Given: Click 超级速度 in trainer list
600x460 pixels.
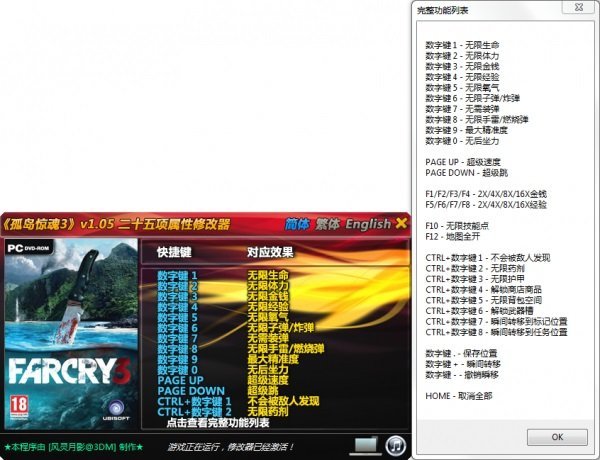Looking at the screenshot, I should point(267,380).
